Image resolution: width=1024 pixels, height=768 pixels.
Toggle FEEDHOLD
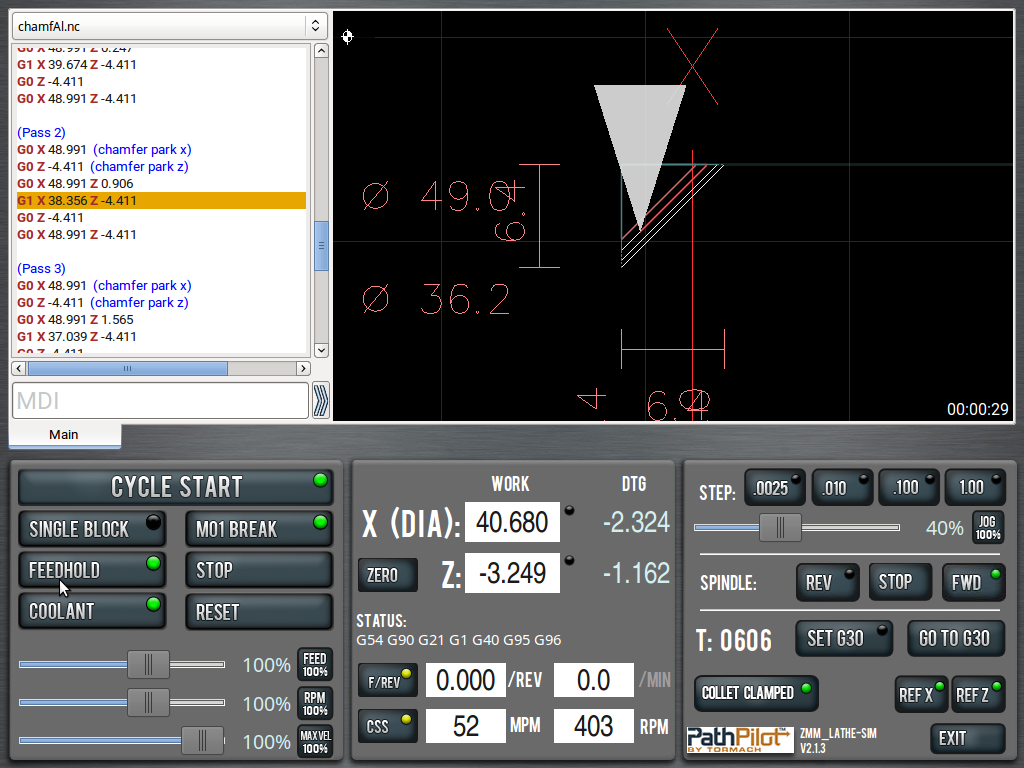tap(91, 570)
